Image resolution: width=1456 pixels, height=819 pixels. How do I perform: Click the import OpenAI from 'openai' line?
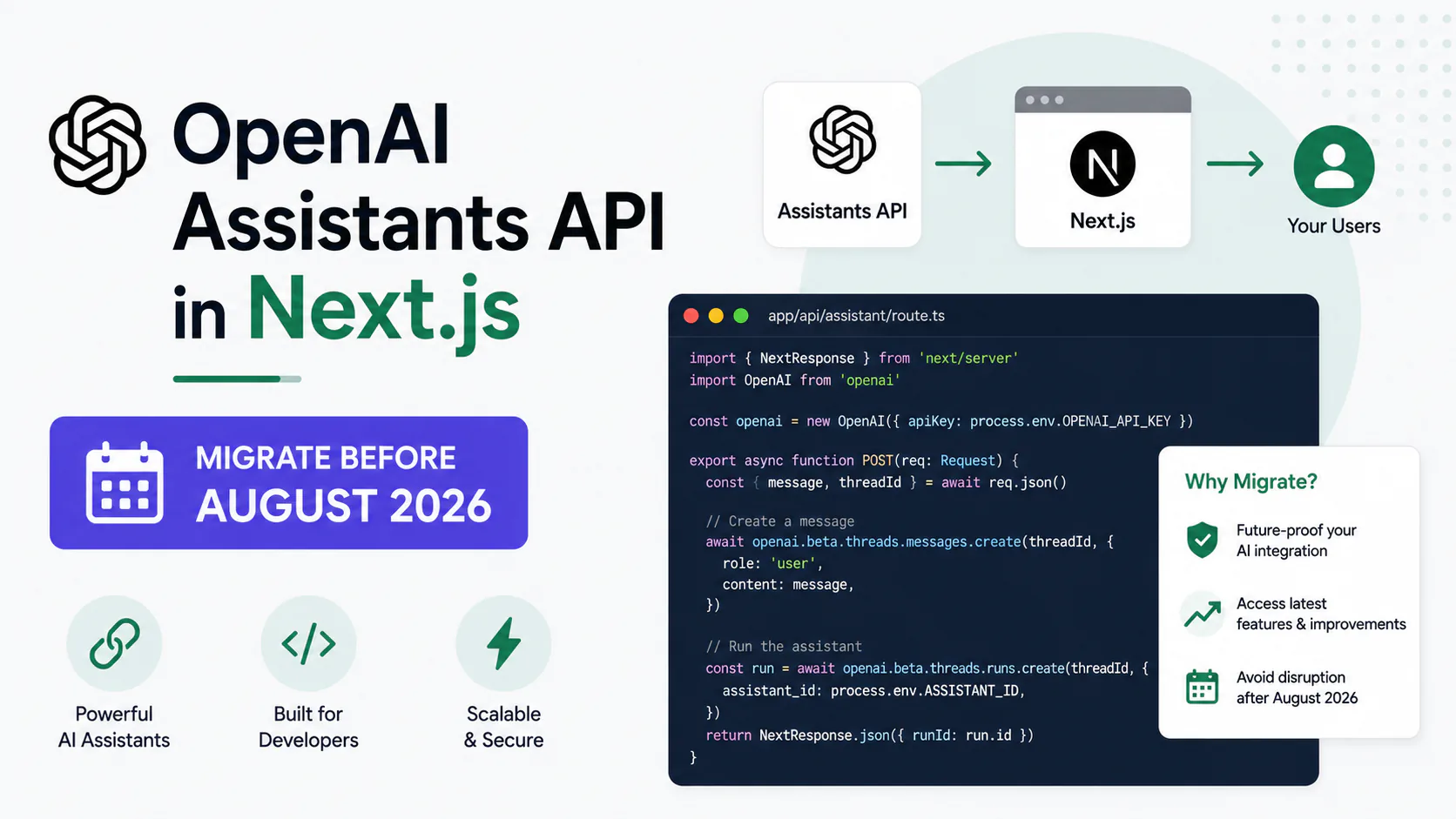pyautogui.click(x=794, y=380)
